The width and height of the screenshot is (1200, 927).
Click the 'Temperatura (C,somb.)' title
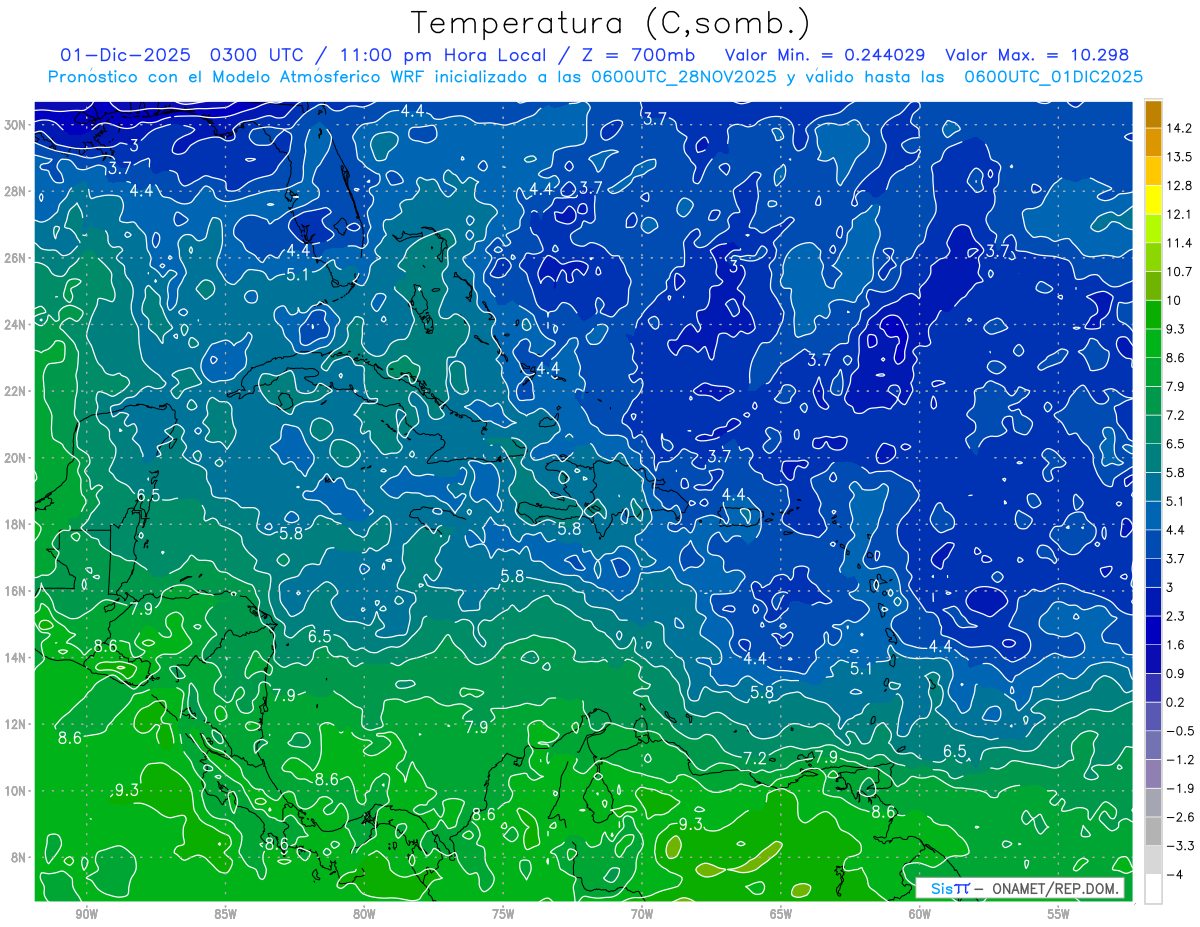coord(611,23)
